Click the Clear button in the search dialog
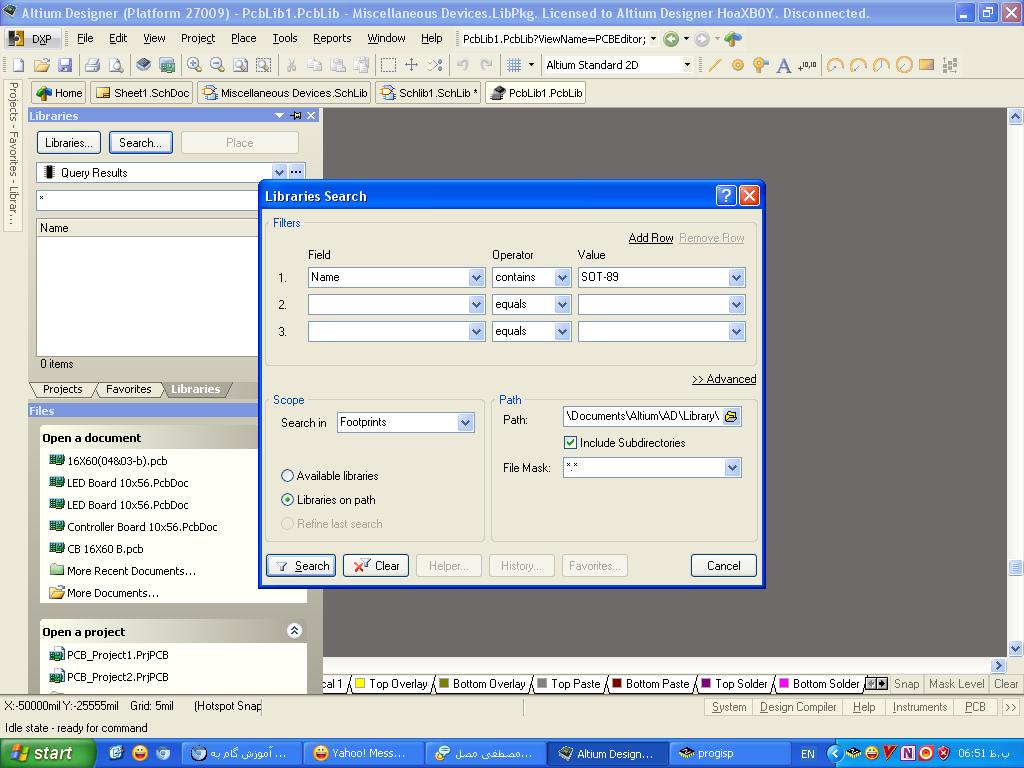Image resolution: width=1024 pixels, height=768 pixels. [376, 566]
